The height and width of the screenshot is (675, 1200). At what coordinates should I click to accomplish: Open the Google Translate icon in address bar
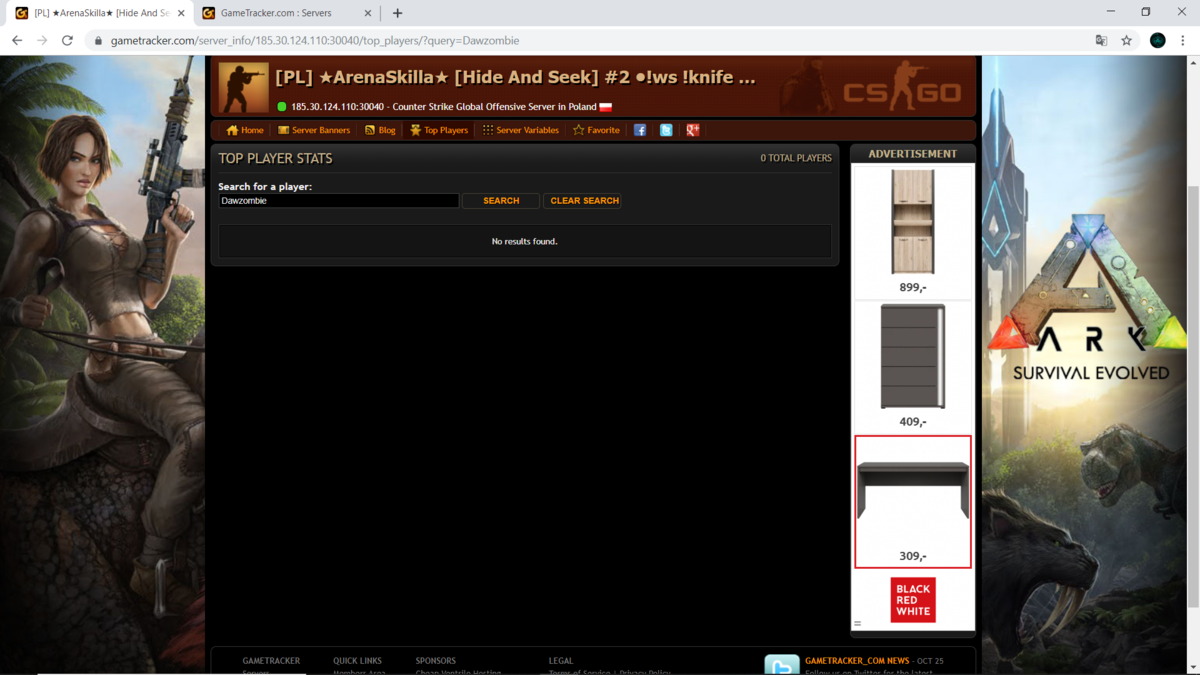pyautogui.click(x=1101, y=41)
